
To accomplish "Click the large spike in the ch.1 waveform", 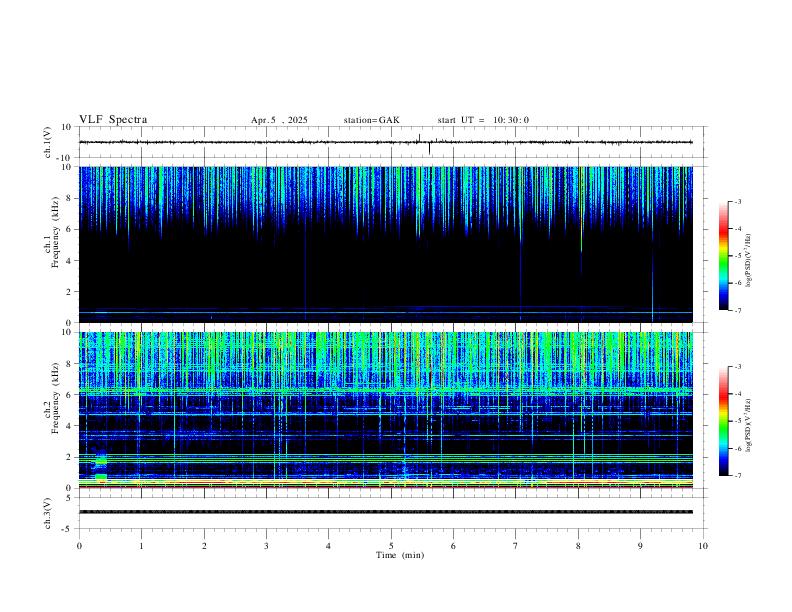I will (429, 148).
